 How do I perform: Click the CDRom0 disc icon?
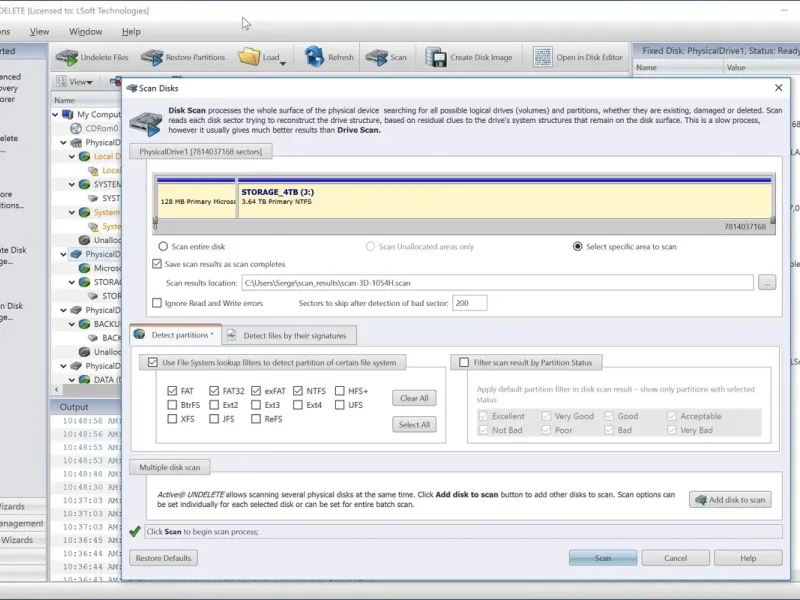point(76,128)
